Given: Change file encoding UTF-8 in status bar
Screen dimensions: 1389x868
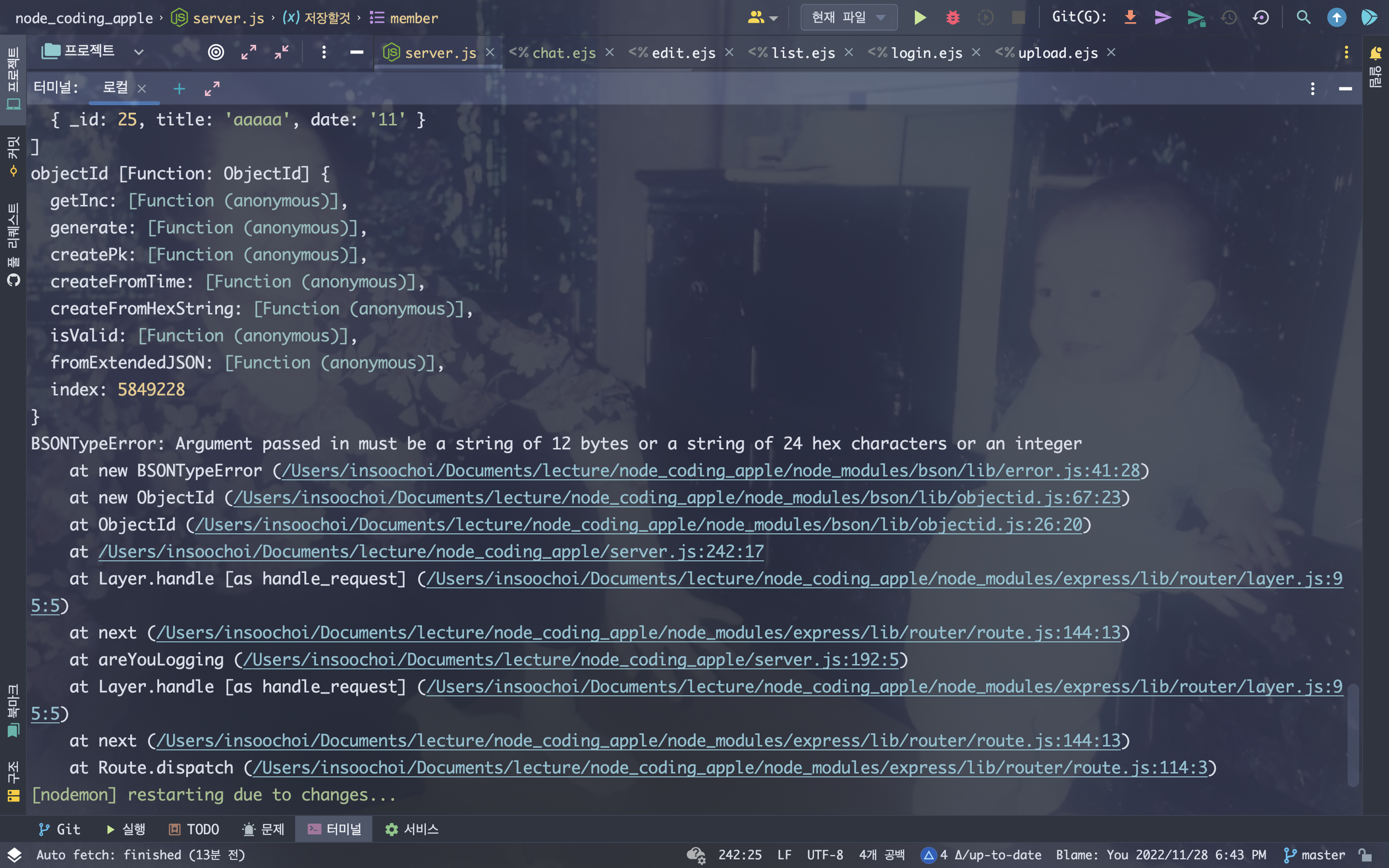Looking at the screenshot, I should tap(825, 855).
